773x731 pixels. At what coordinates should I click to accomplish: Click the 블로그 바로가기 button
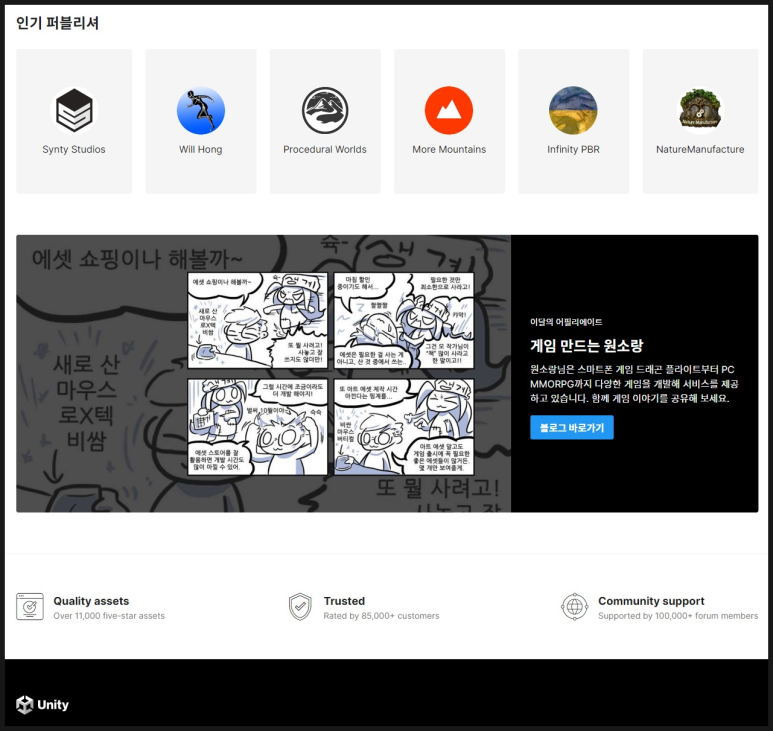(572, 427)
